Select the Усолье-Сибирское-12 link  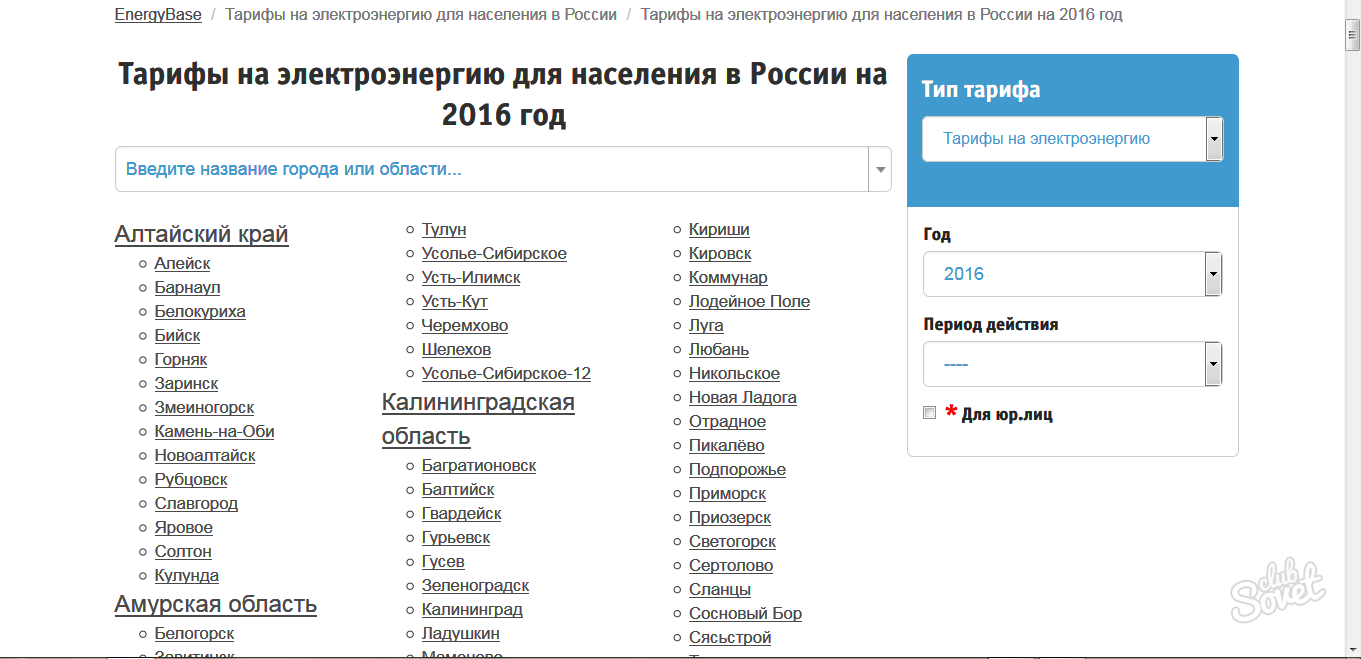point(506,373)
